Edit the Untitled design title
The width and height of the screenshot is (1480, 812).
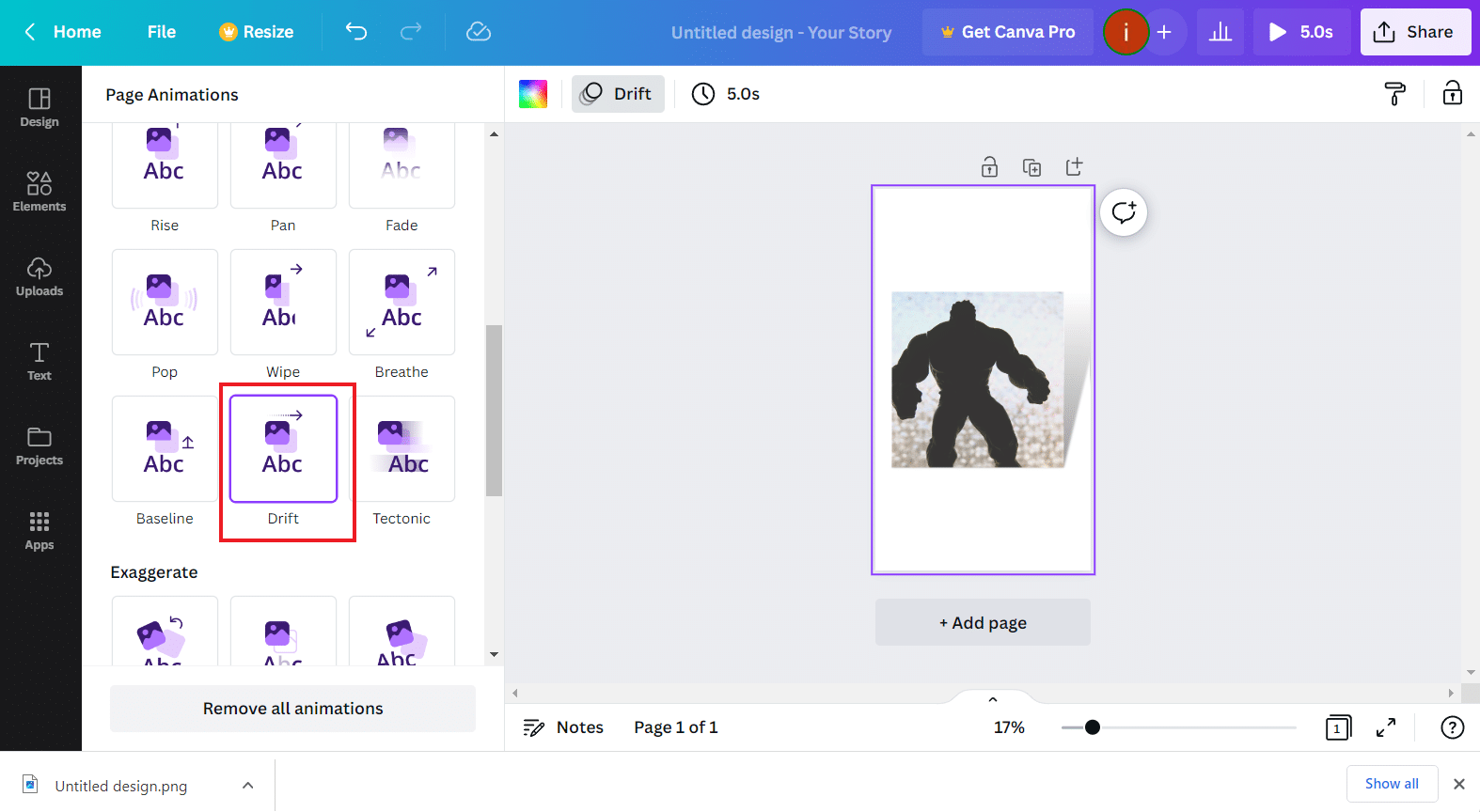(781, 33)
